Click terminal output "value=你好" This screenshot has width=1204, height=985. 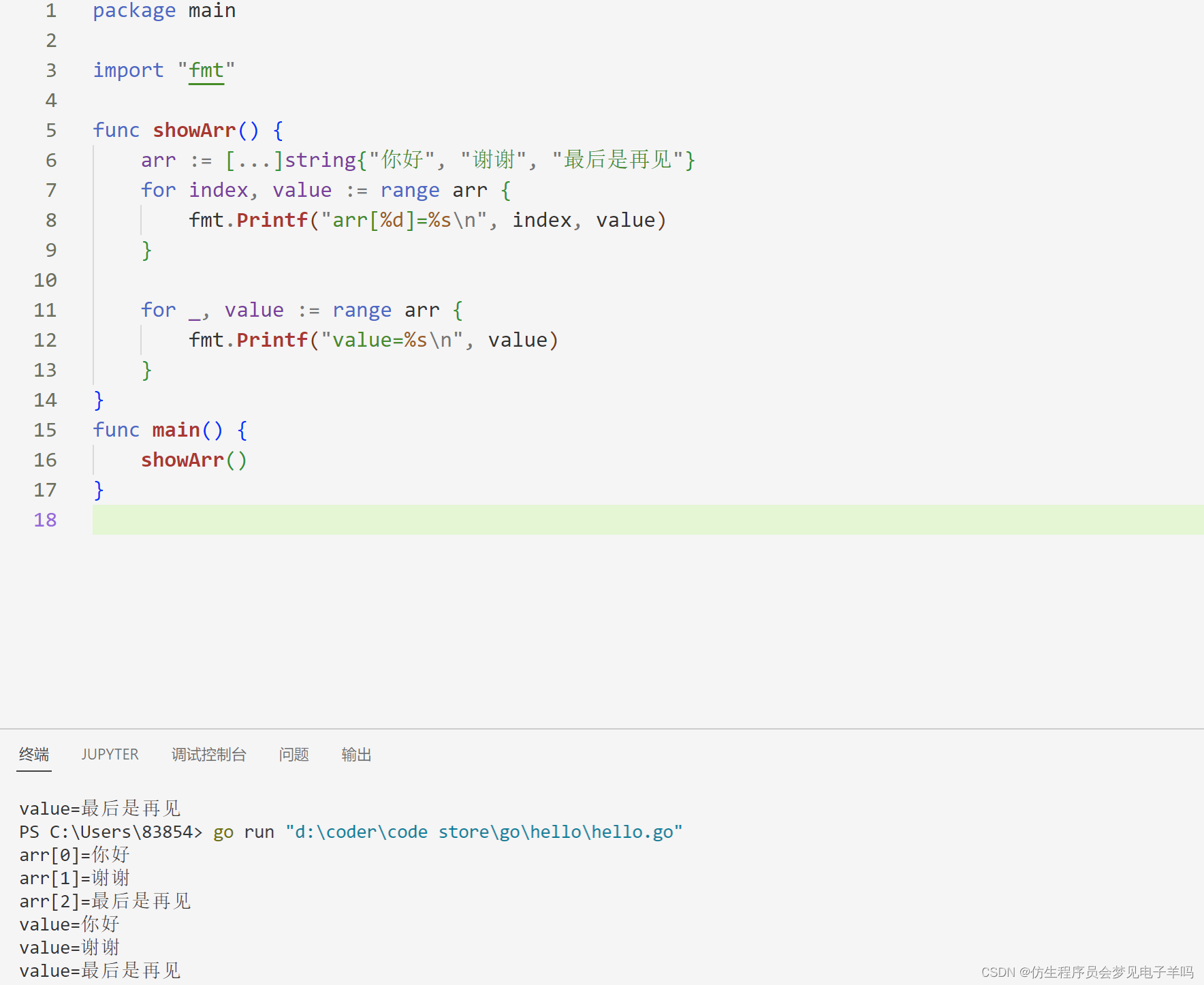(x=69, y=924)
